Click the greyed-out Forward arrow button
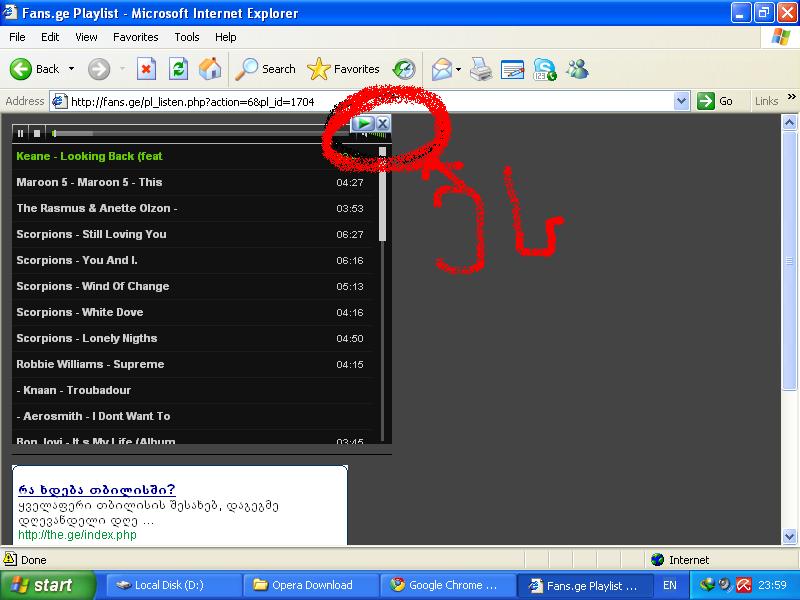The width and height of the screenshot is (800, 600). coord(99,69)
